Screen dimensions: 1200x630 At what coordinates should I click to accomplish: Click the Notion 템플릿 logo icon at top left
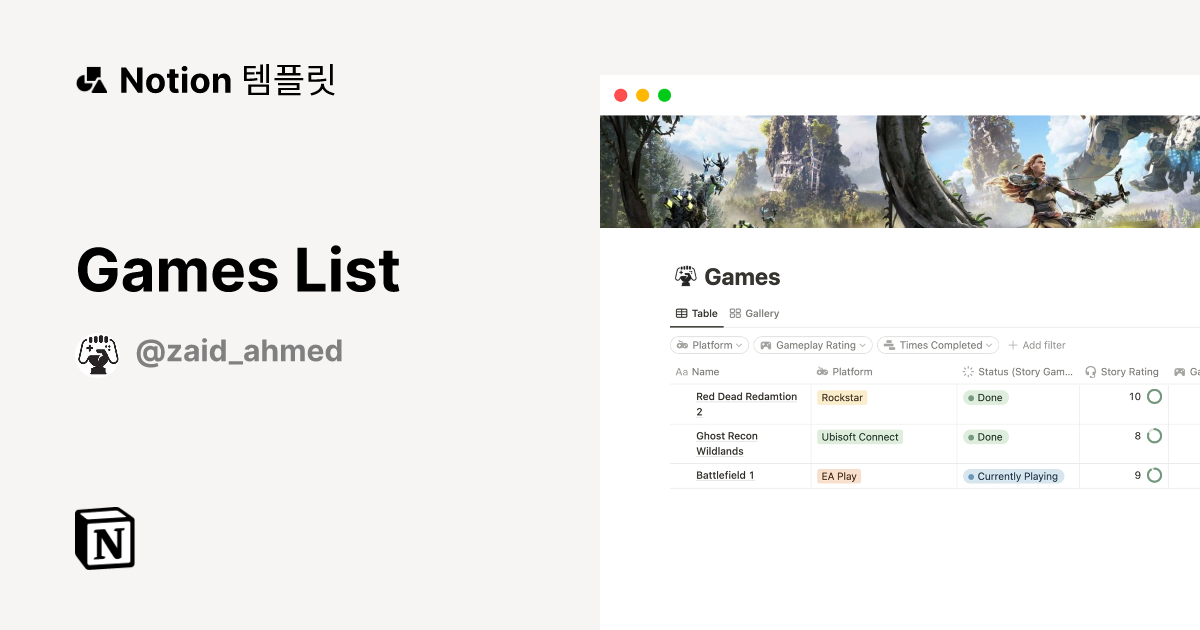pyautogui.click(x=93, y=80)
